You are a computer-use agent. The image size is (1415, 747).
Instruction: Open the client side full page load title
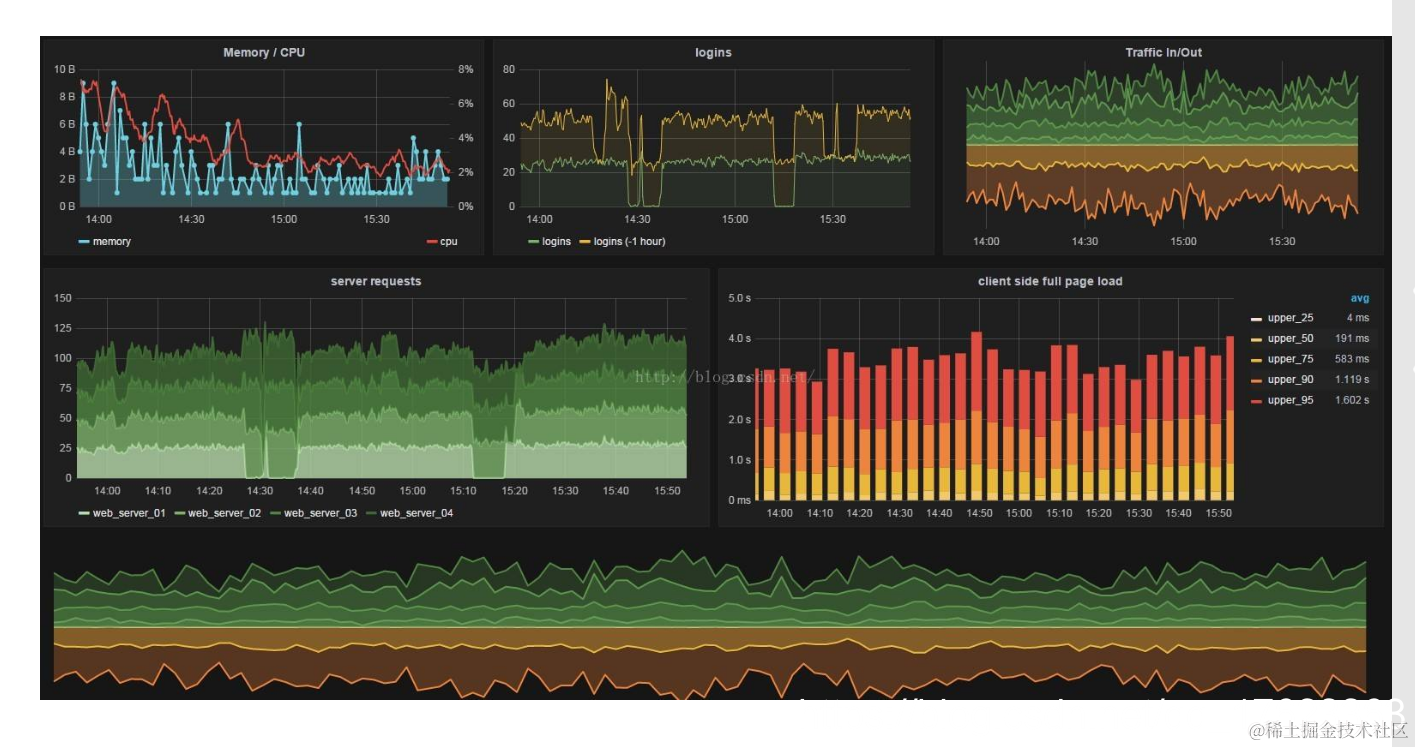click(1050, 281)
